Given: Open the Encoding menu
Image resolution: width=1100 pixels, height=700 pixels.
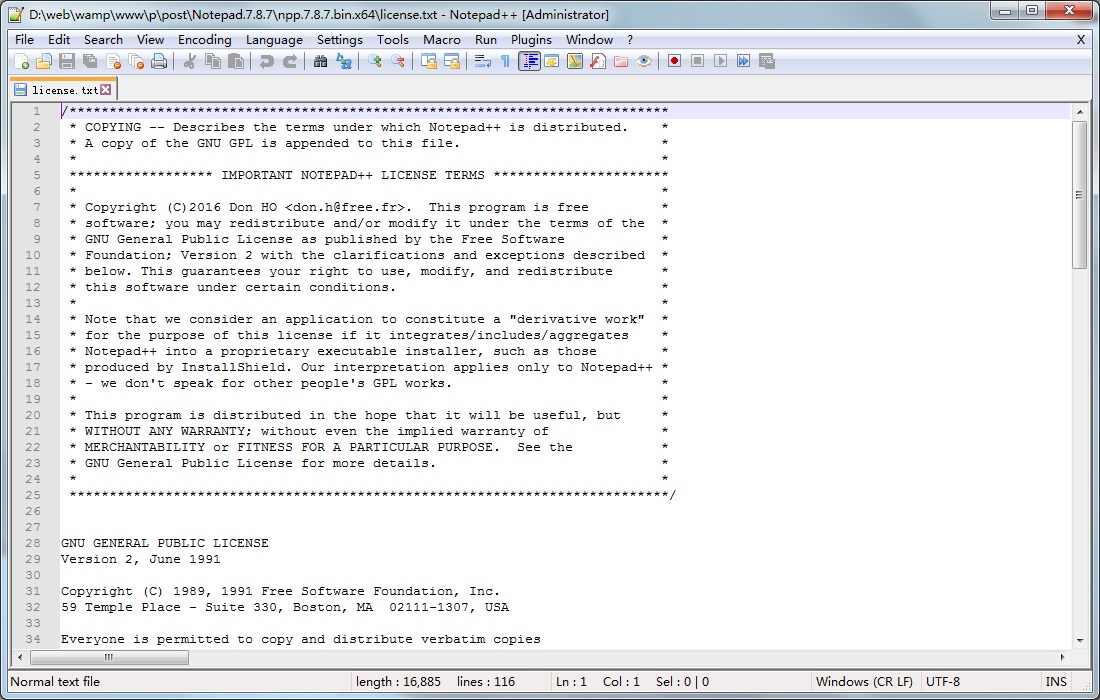Looking at the screenshot, I should tap(205, 40).
